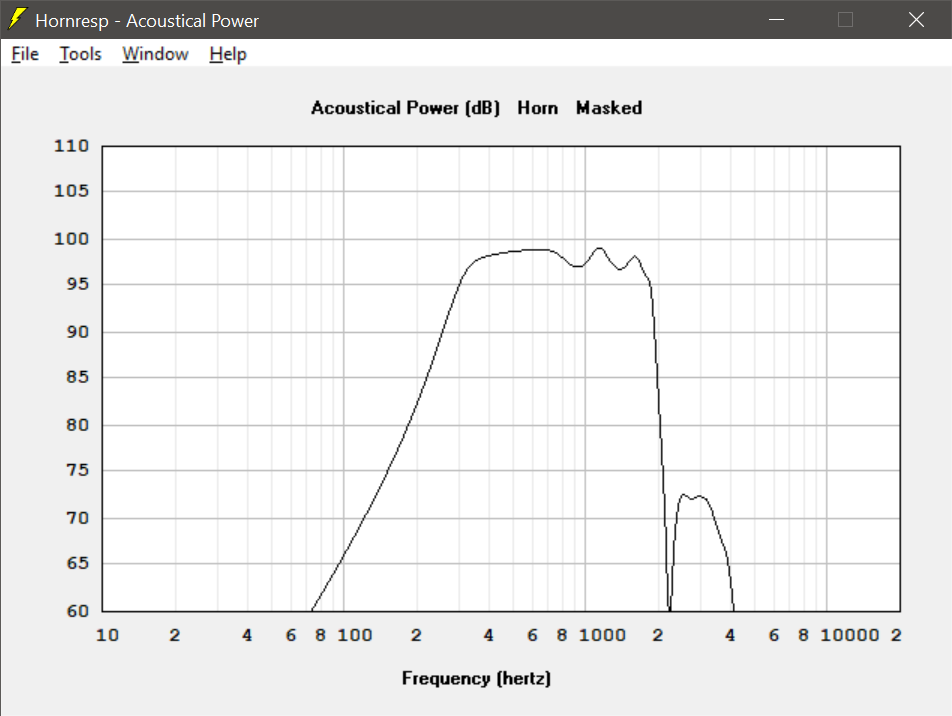Open the File menu

(x=25, y=54)
